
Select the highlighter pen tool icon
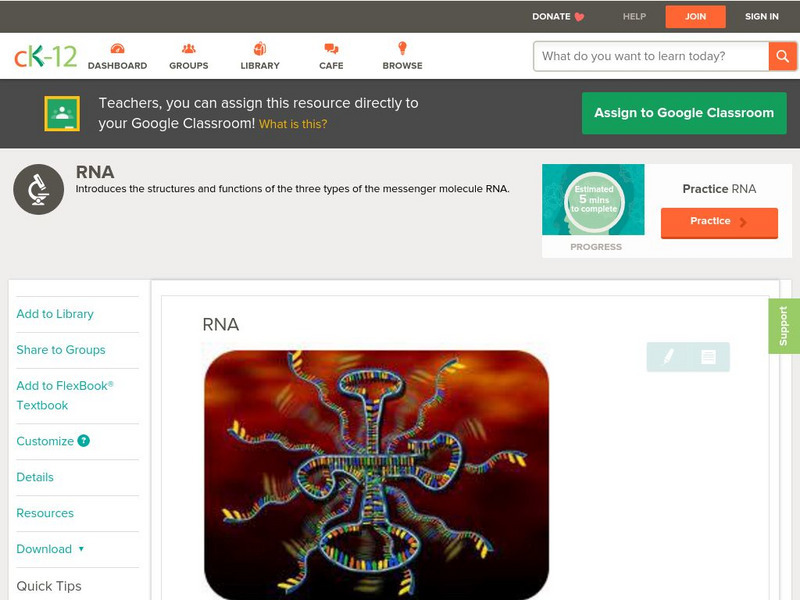(668, 357)
